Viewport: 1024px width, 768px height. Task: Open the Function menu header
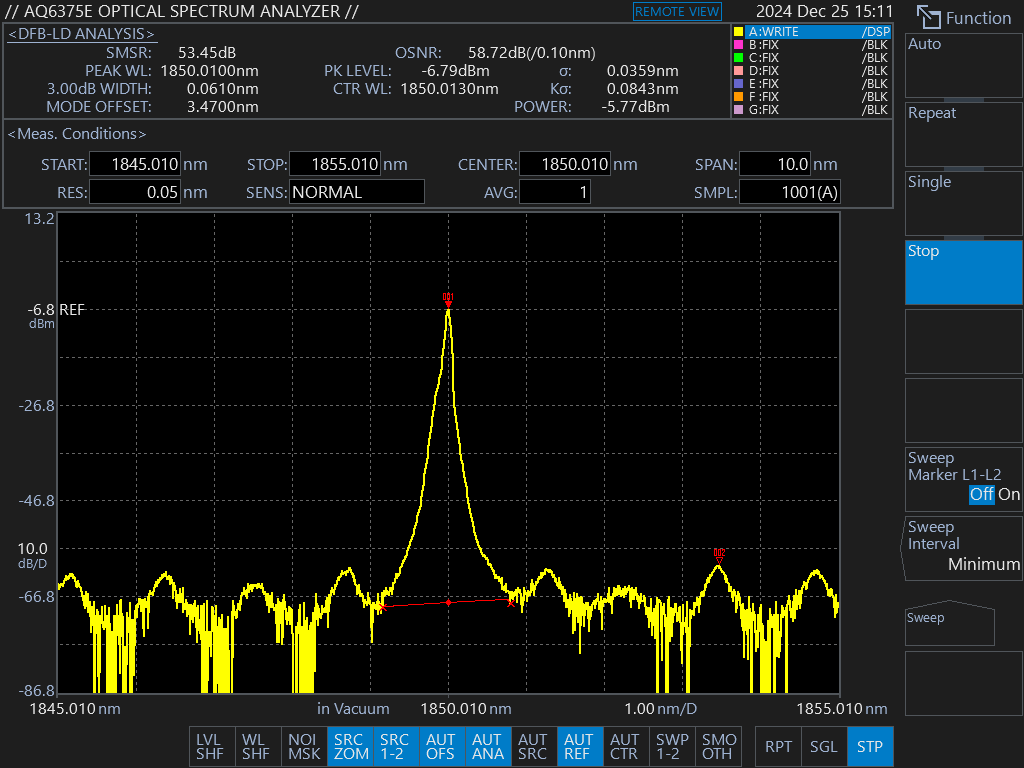963,18
